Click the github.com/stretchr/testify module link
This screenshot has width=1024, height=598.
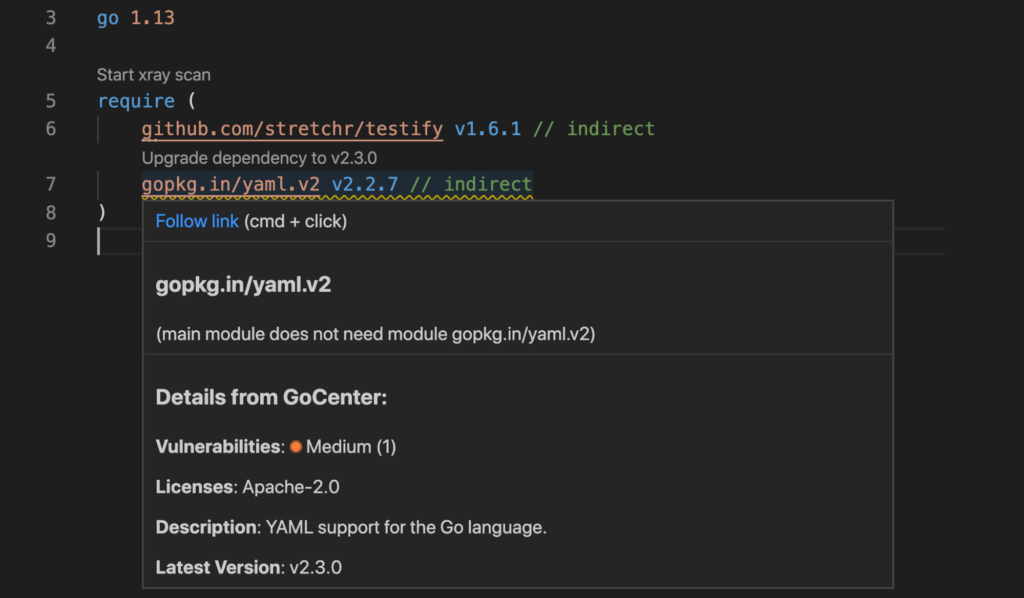point(291,128)
